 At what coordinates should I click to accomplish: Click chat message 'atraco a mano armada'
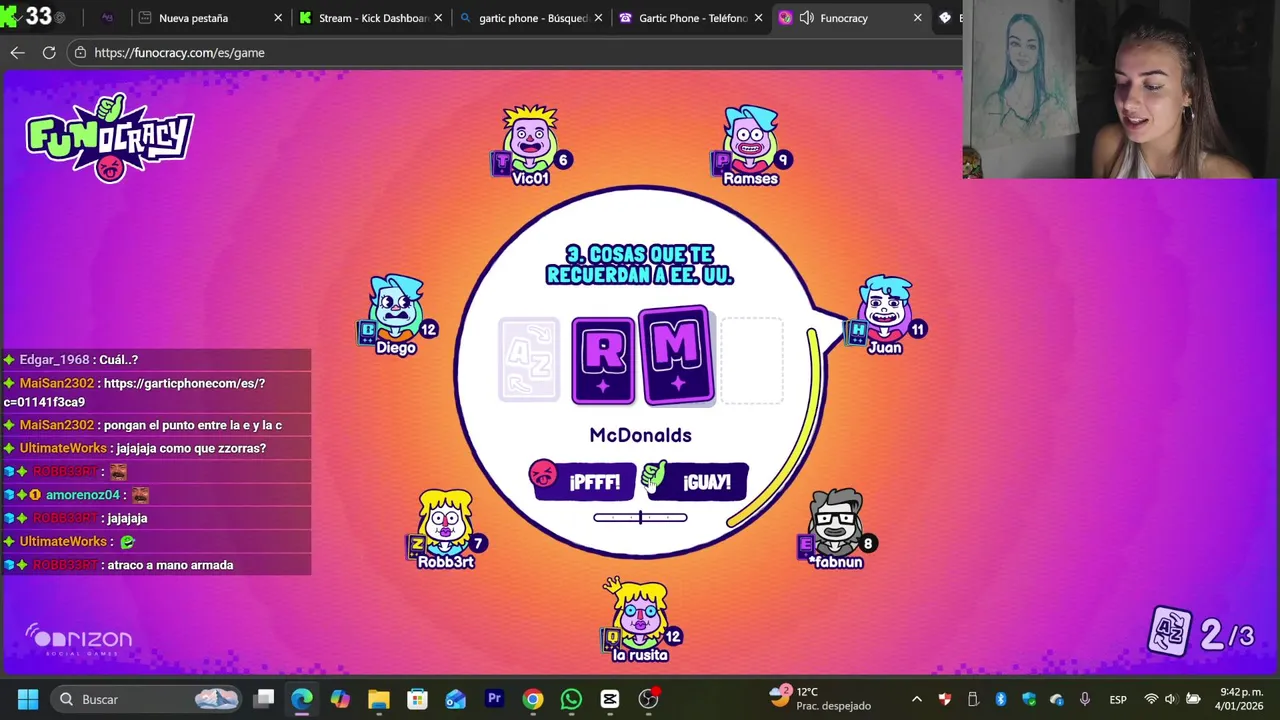169,565
